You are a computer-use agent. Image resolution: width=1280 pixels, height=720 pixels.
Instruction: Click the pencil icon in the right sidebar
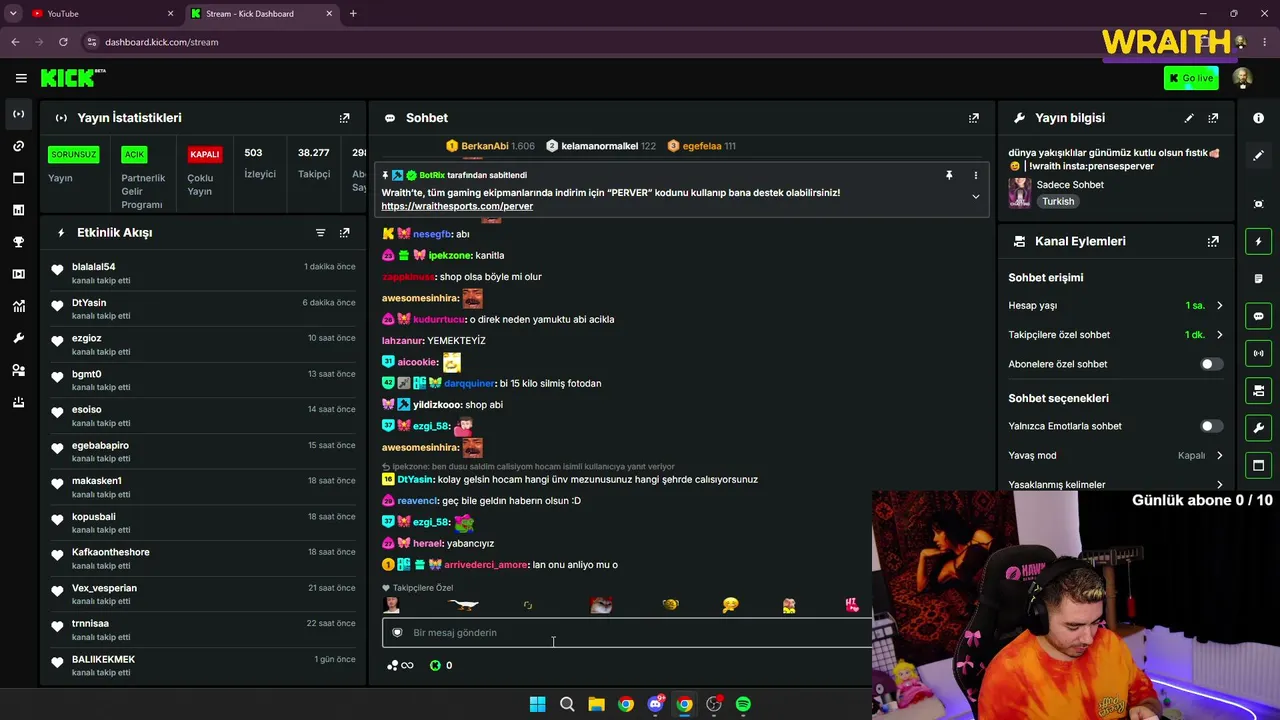pyautogui.click(x=1258, y=156)
